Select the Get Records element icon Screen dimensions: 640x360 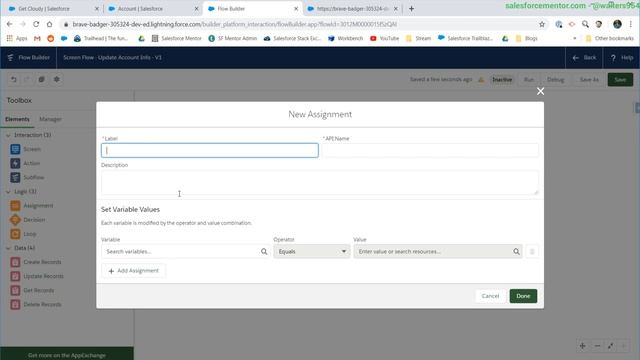point(15,290)
